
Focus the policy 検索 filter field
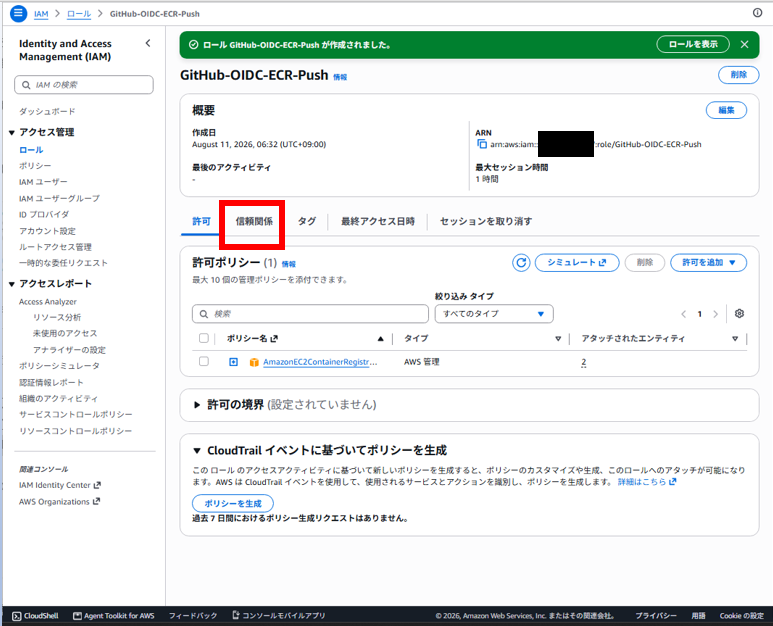tap(311, 314)
